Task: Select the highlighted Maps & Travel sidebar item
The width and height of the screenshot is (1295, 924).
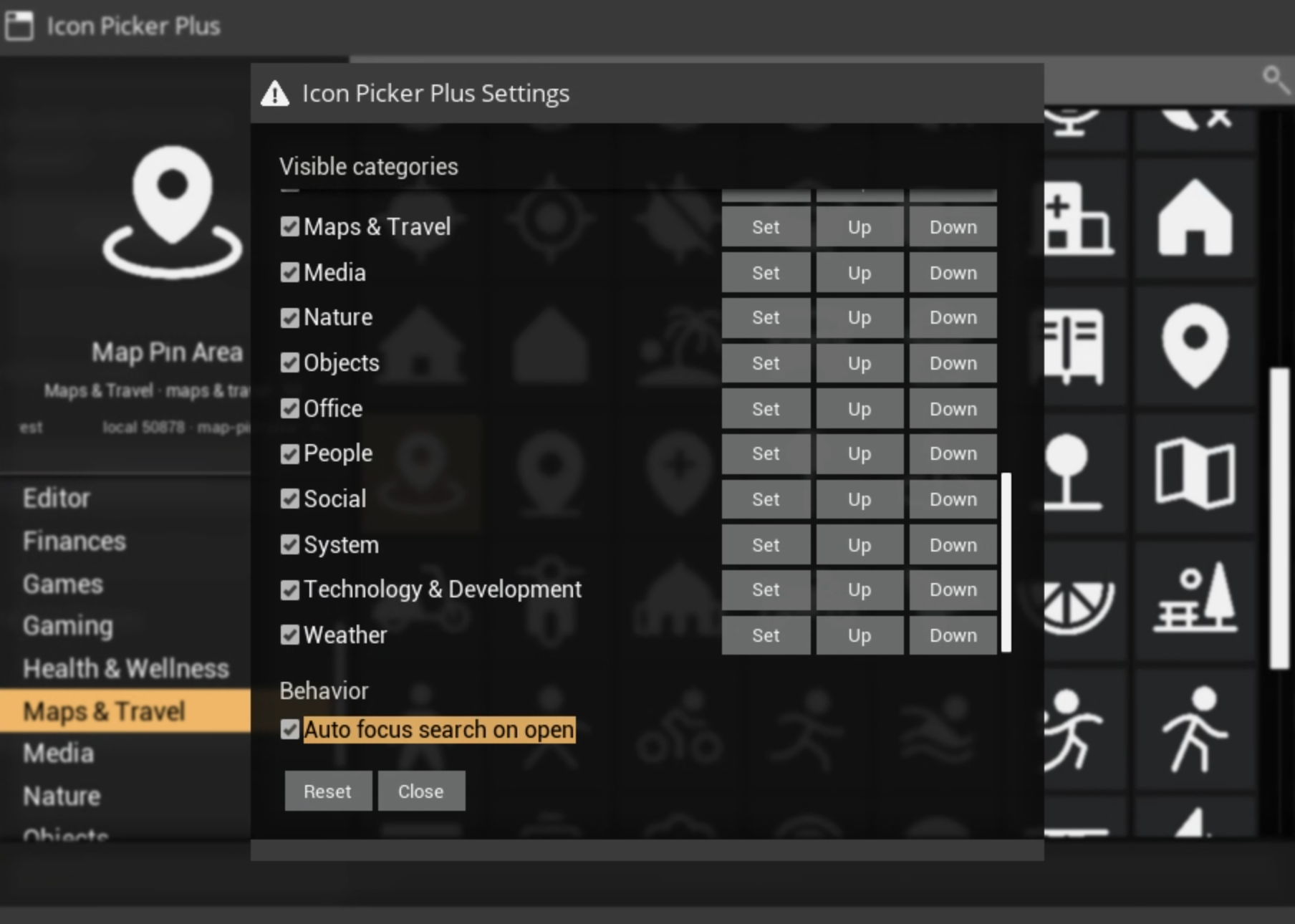Action: [125, 711]
